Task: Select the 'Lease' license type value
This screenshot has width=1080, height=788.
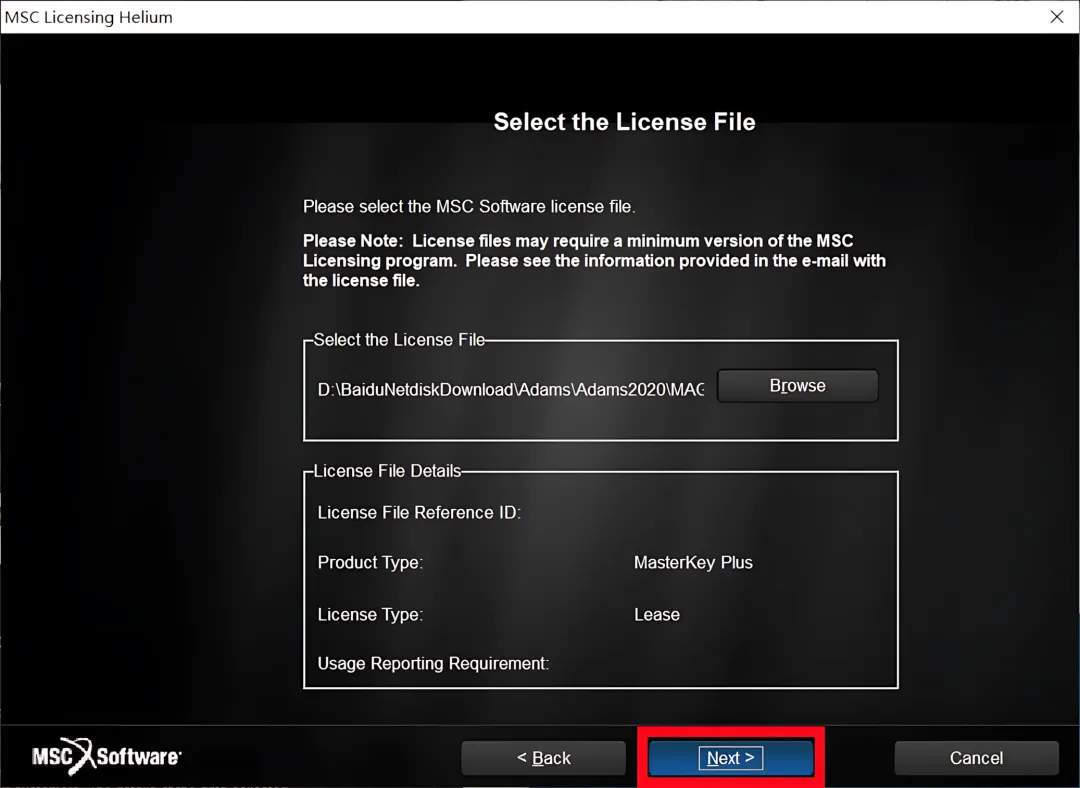Action: tap(656, 614)
